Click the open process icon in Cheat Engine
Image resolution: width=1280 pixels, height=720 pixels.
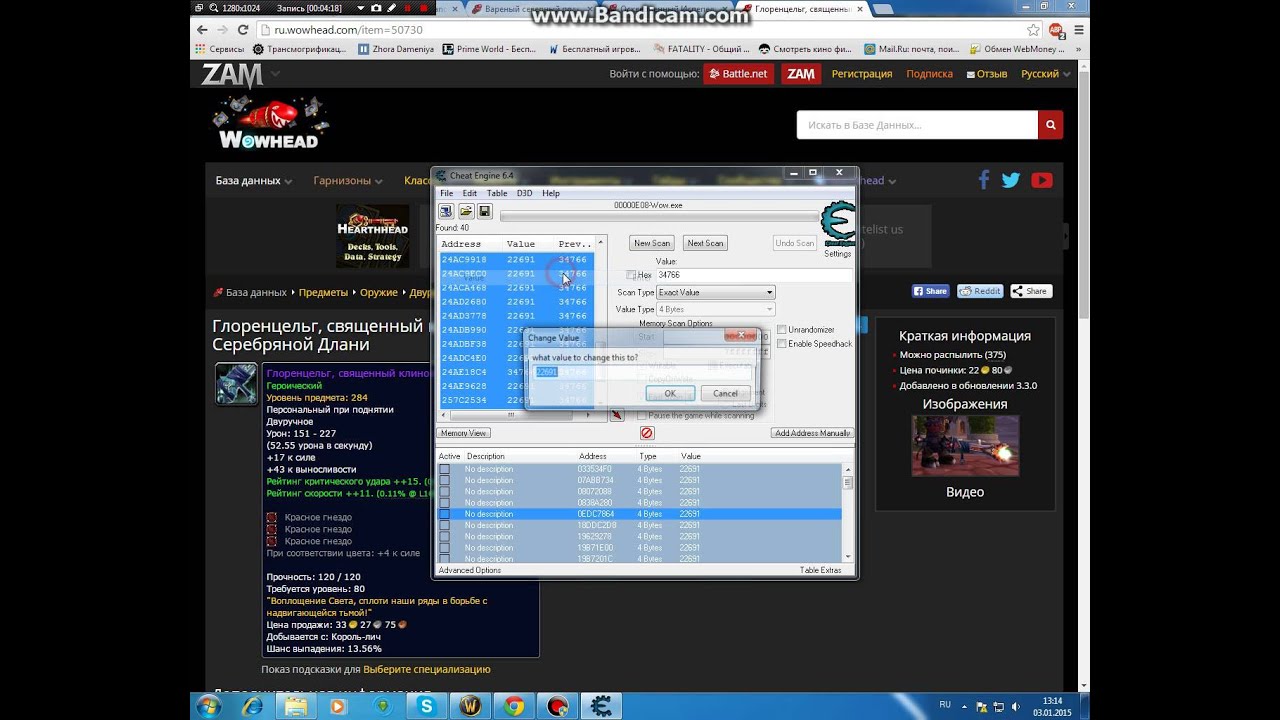point(446,211)
